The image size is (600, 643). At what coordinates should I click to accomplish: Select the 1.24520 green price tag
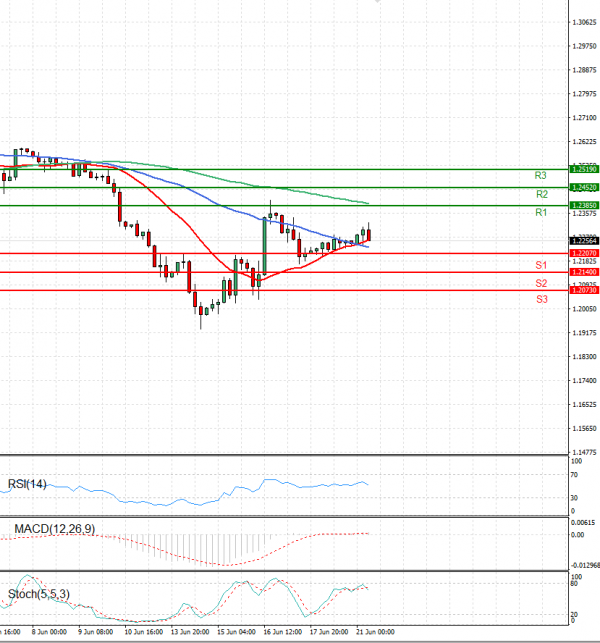point(584,187)
